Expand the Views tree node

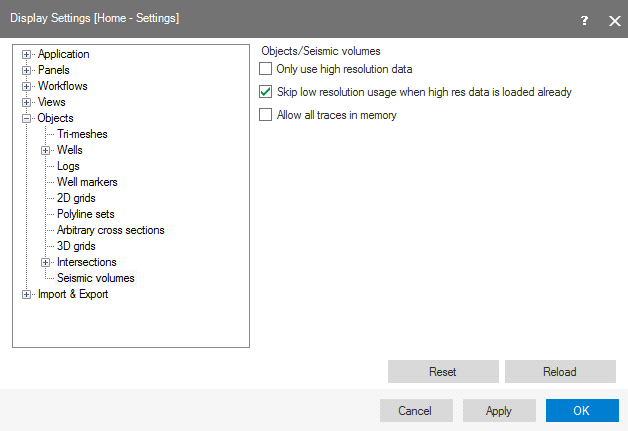(27, 102)
